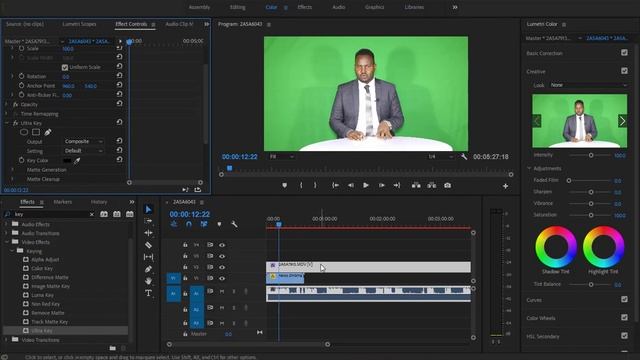The width and height of the screenshot is (640, 360).
Task: Toggle Rotation animation stopwatch
Action: 21,76
